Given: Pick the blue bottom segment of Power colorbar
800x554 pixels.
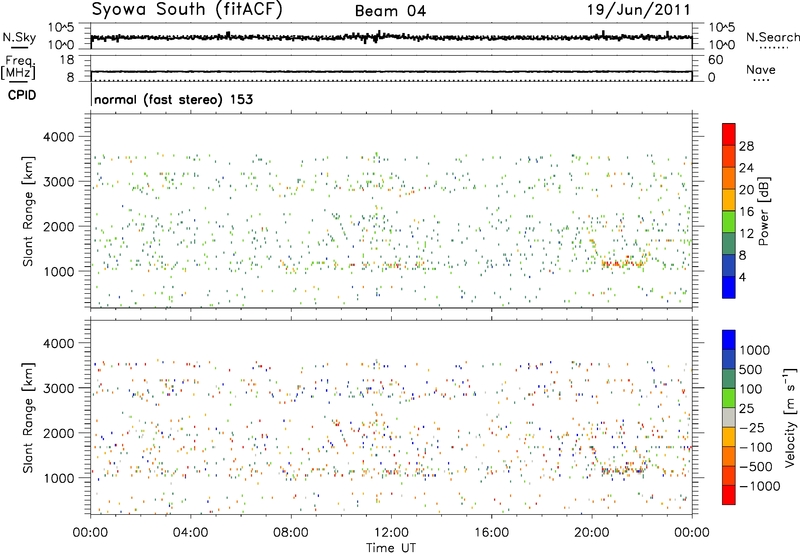Looking at the screenshot, I should pos(729,287).
